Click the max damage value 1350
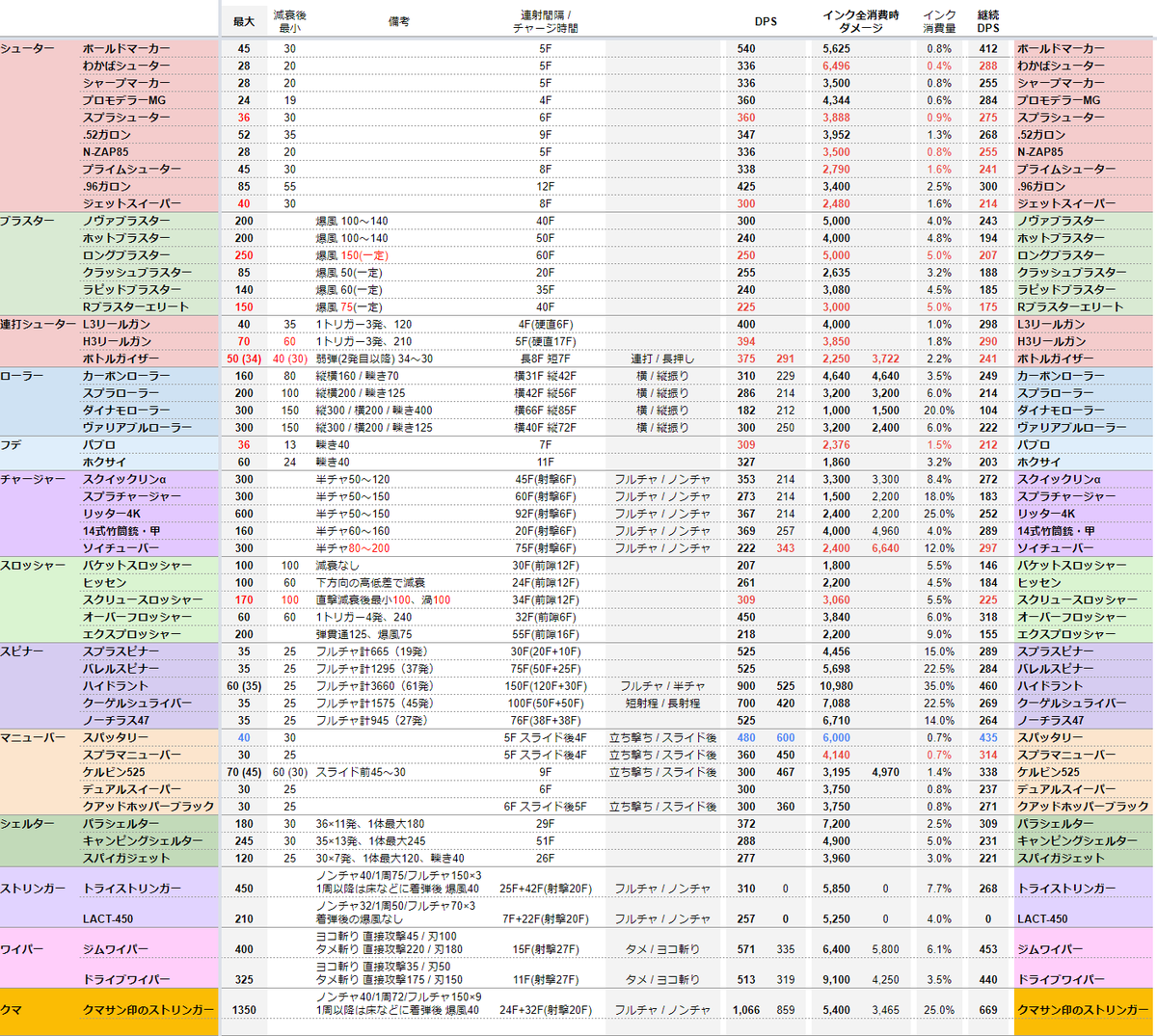The width and height of the screenshot is (1157, 1036). (244, 1010)
